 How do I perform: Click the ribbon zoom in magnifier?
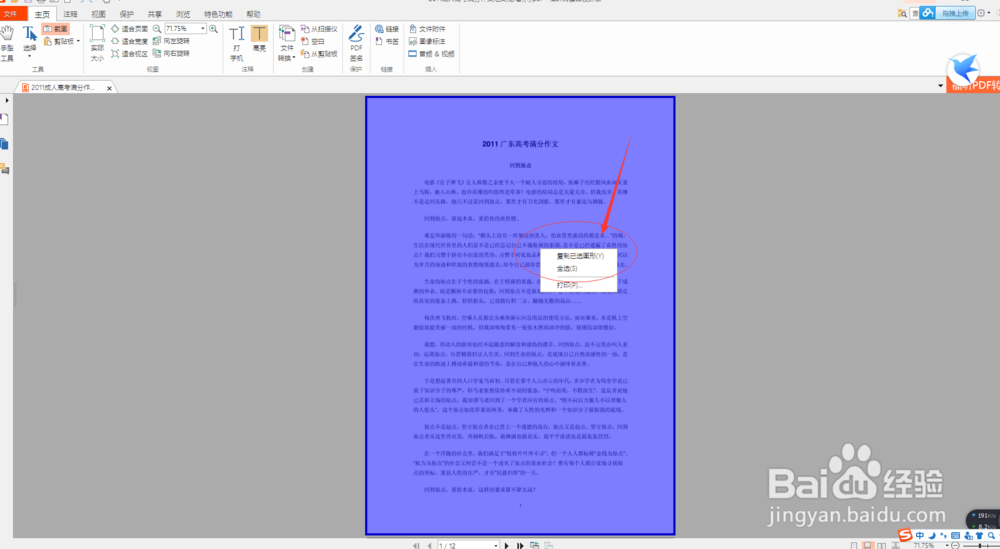click(x=213, y=29)
